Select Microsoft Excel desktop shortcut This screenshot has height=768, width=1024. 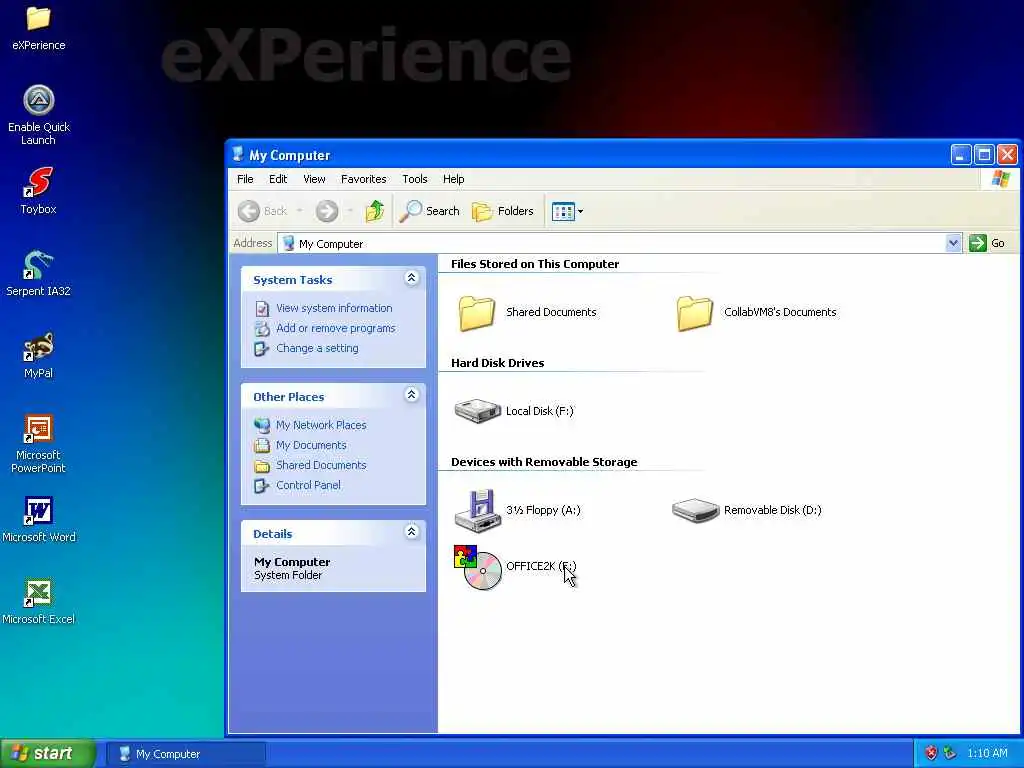(39, 601)
